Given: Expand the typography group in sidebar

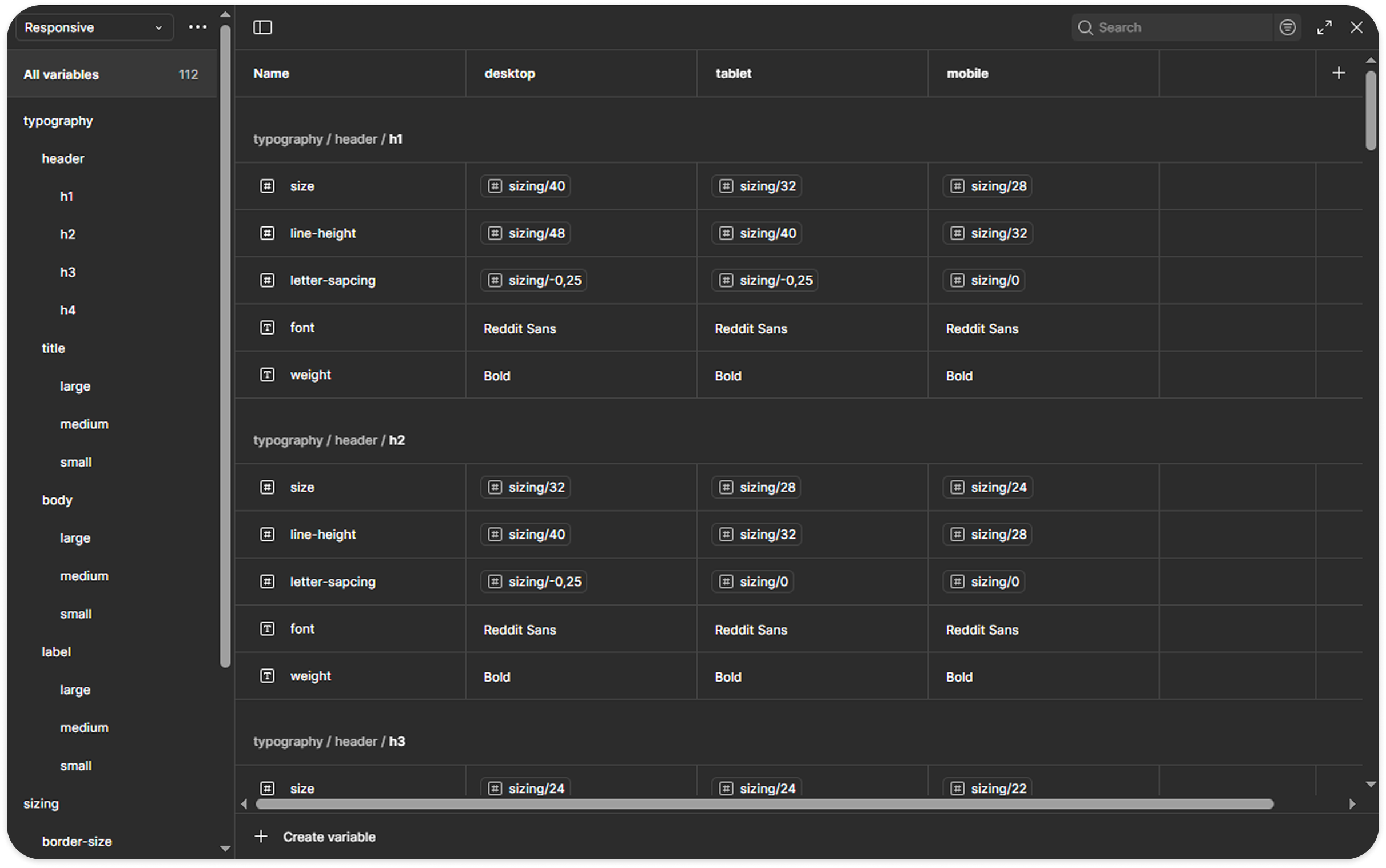Looking at the screenshot, I should pyautogui.click(x=58, y=120).
